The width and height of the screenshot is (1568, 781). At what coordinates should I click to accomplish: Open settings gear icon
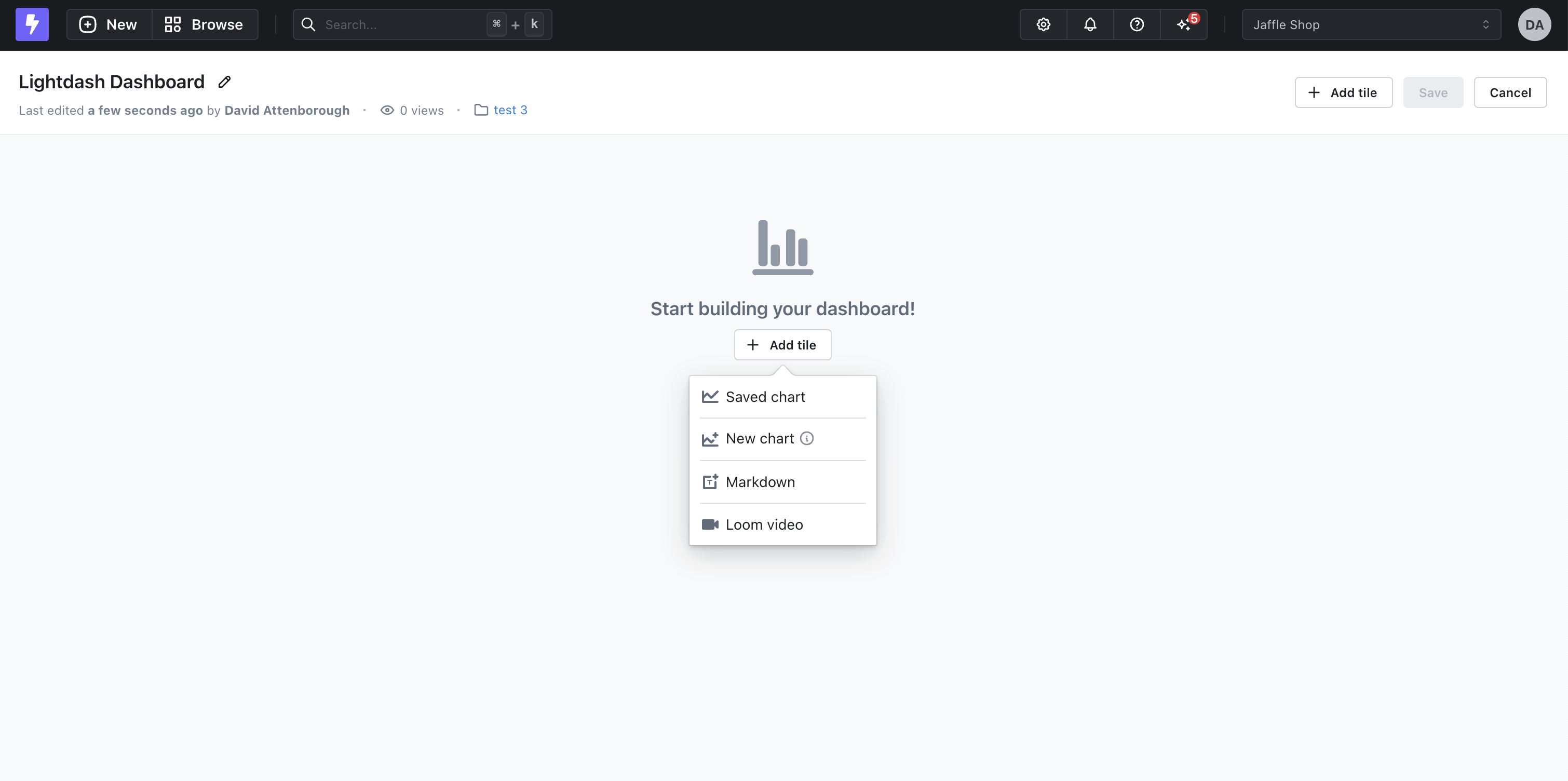point(1043,24)
